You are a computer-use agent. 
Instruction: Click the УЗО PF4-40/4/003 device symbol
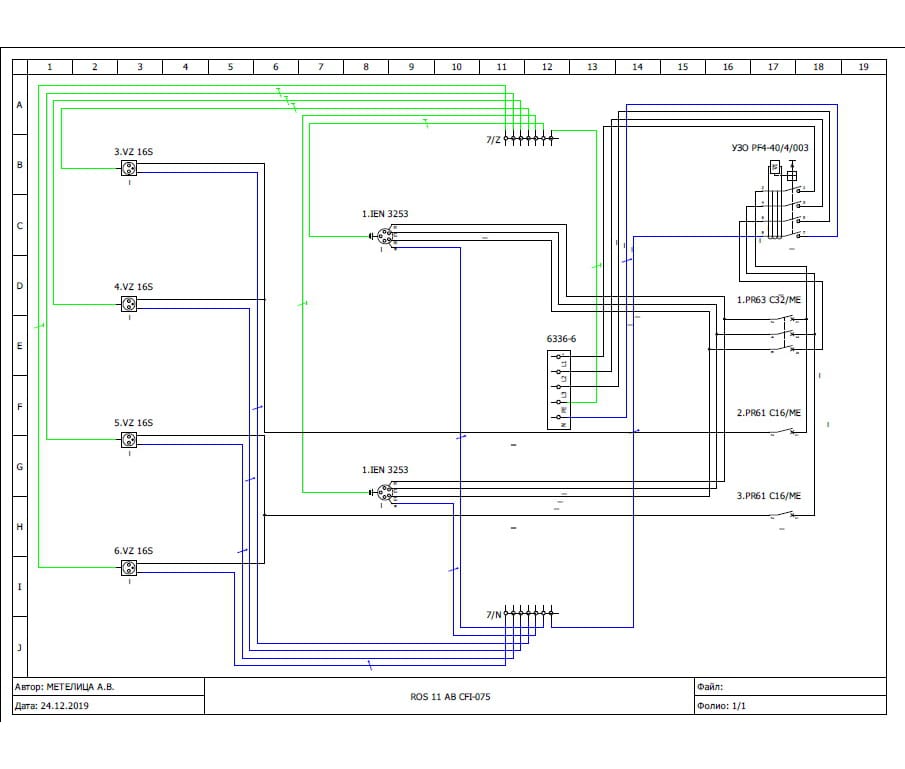pyautogui.click(x=784, y=201)
